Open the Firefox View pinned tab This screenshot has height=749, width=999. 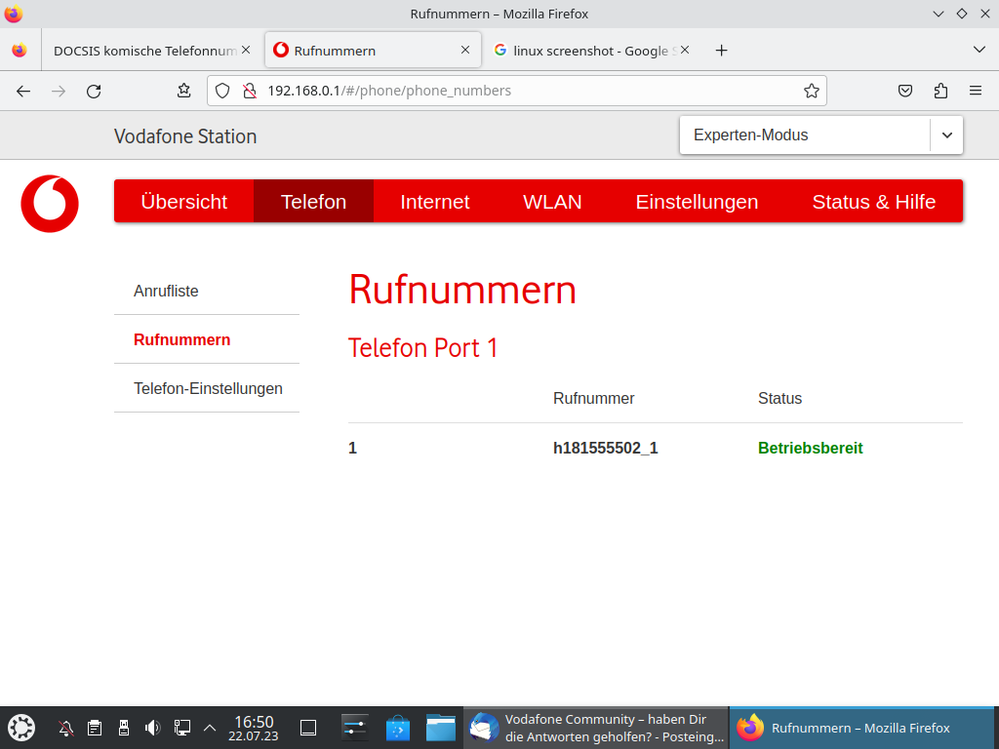(x=20, y=50)
